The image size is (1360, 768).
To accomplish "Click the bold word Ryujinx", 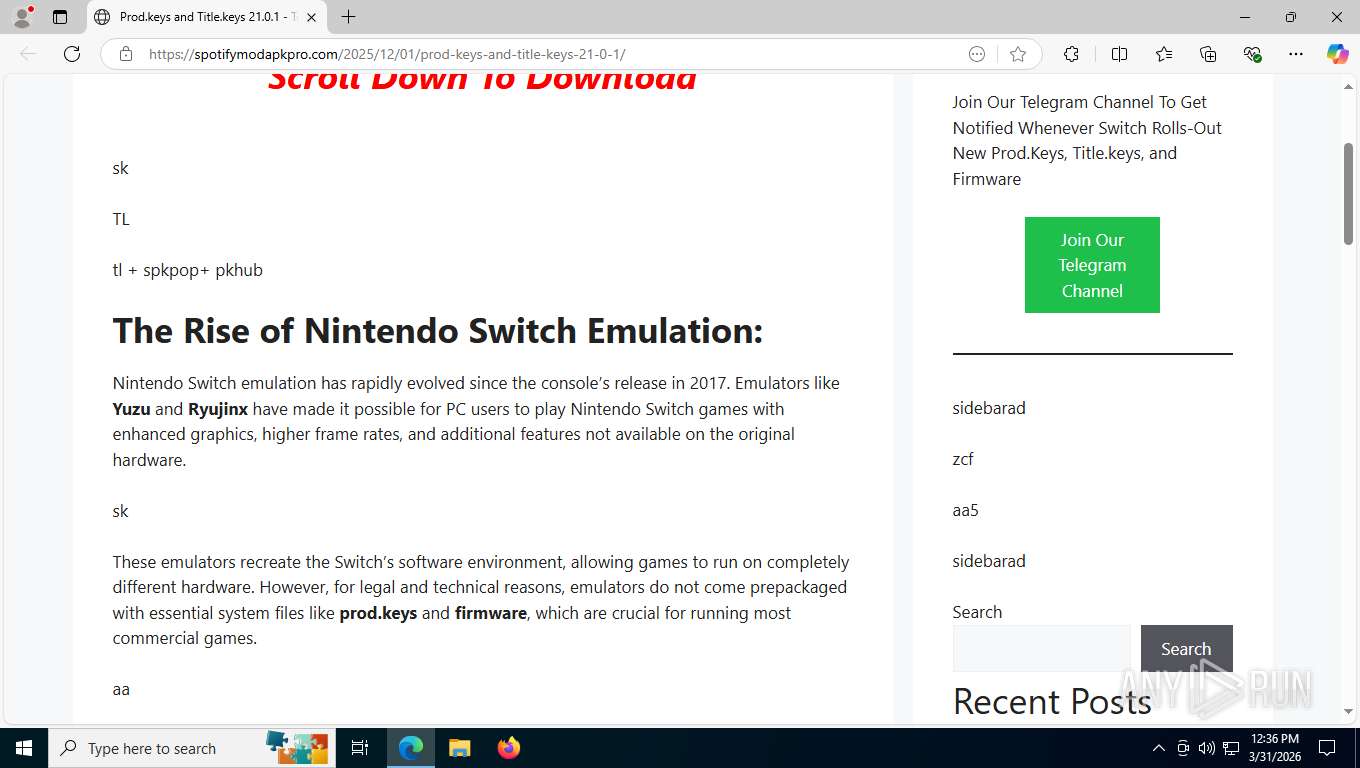I will pyautogui.click(x=218, y=409).
